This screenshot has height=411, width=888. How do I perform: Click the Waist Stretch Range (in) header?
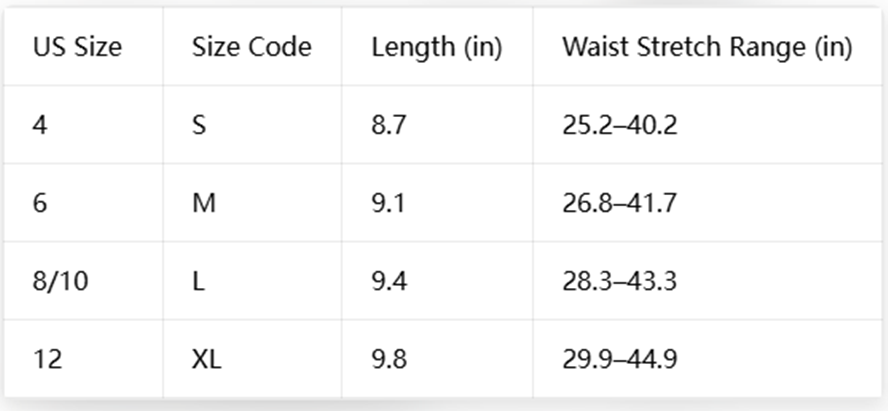pos(707,48)
